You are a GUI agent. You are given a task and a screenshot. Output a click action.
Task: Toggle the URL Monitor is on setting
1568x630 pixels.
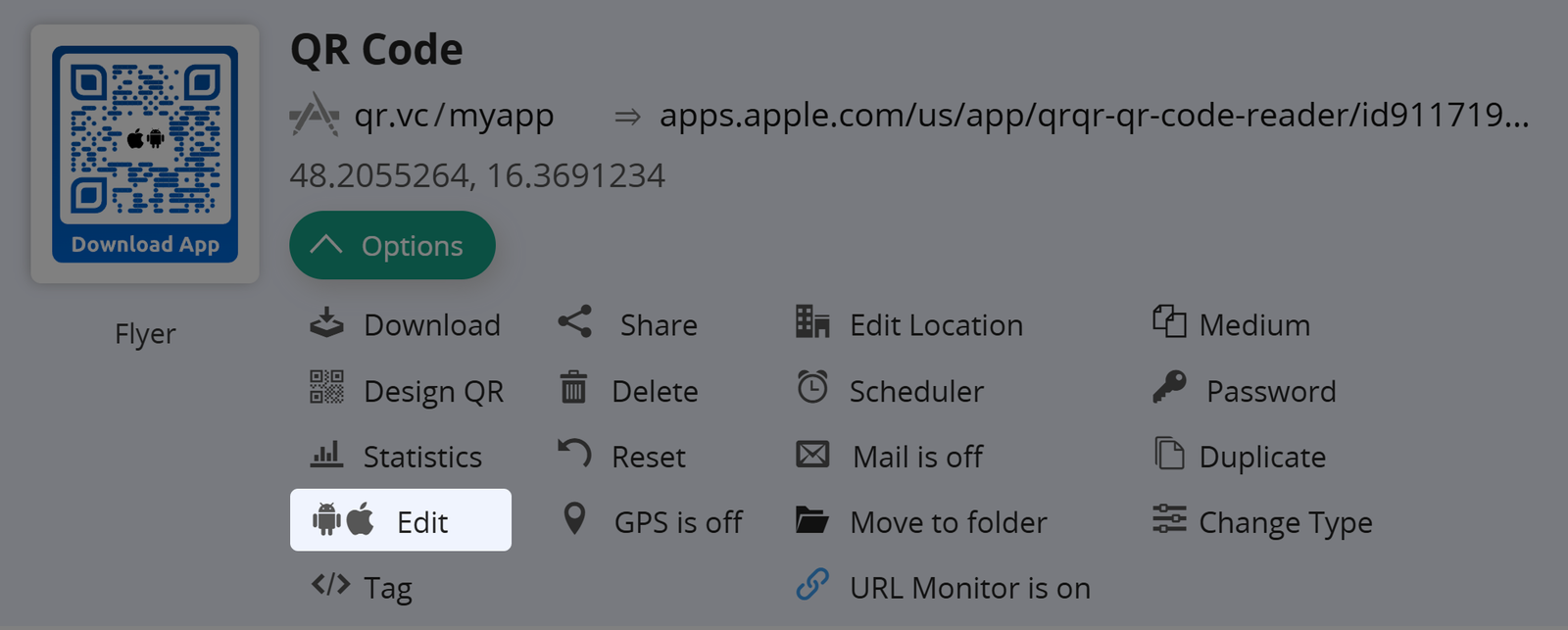coord(969,588)
